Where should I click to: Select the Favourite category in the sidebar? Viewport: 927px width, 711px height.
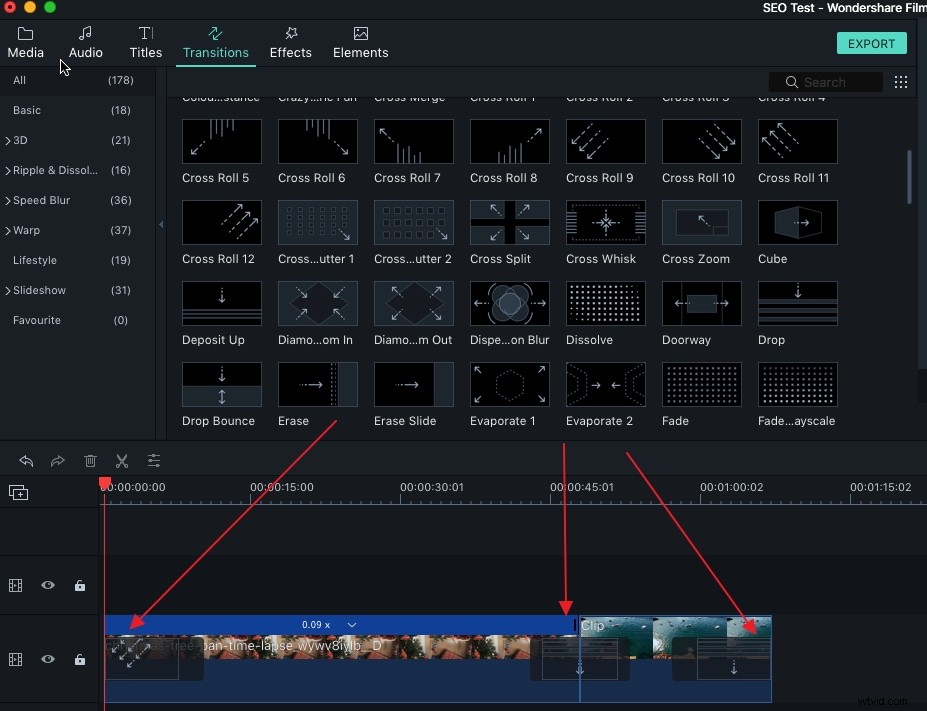point(37,320)
